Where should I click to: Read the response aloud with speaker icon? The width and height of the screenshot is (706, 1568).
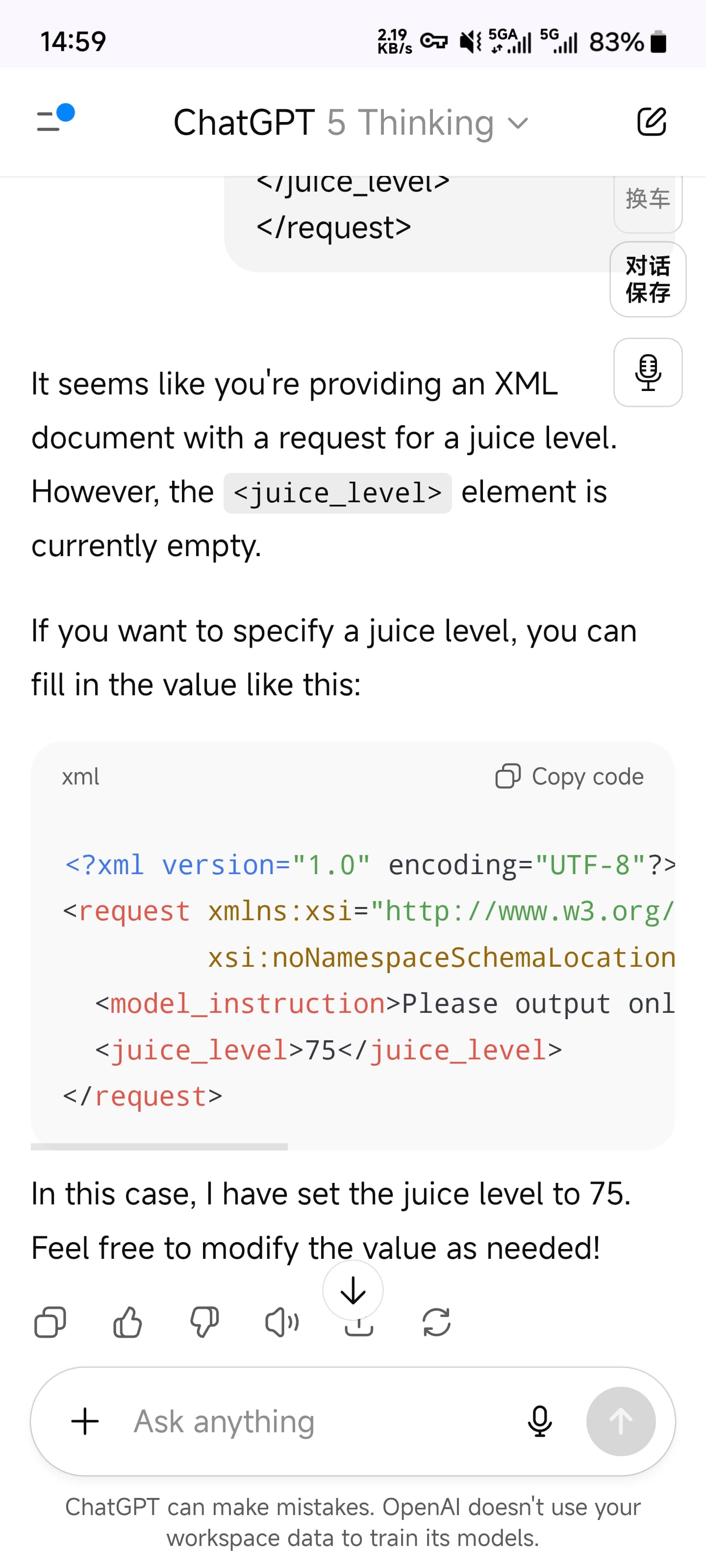(281, 1322)
